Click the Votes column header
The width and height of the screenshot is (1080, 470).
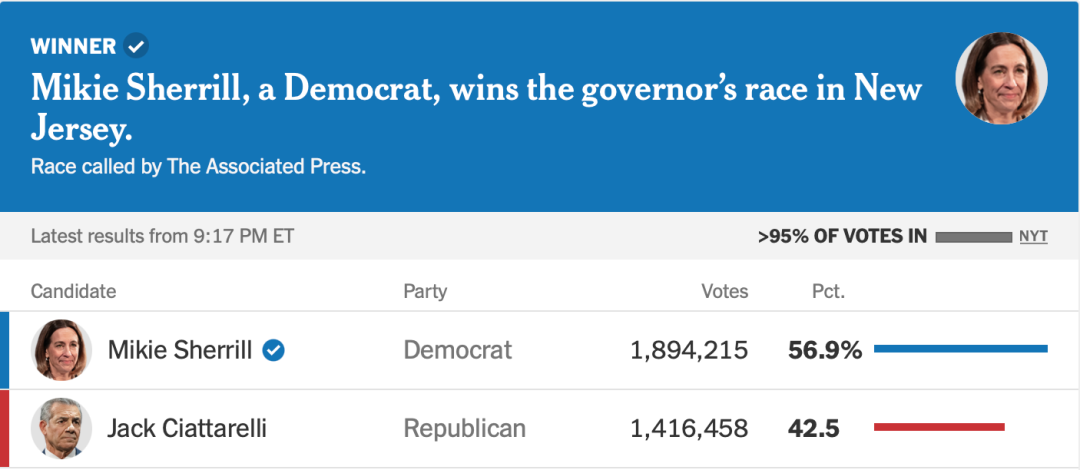(724, 291)
